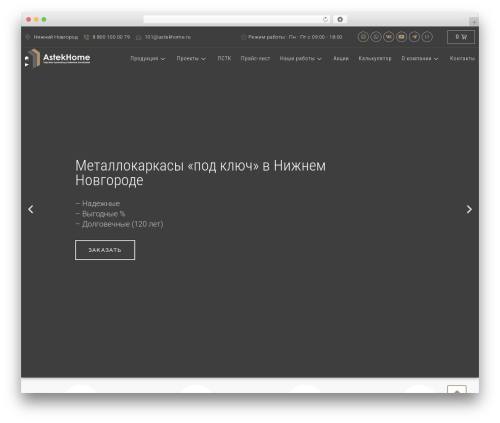Click the text Надежные
500x423 pixels.
pos(101,203)
